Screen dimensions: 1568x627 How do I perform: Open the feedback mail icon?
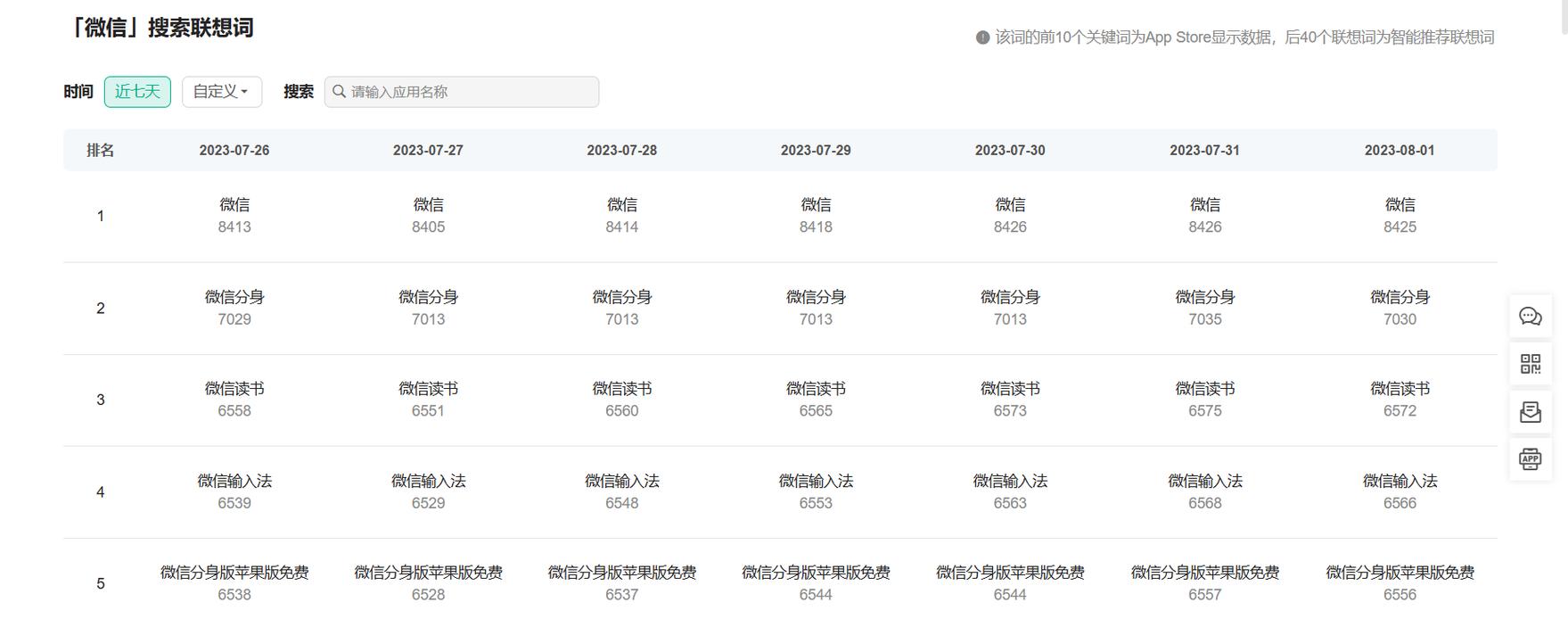(x=1530, y=411)
